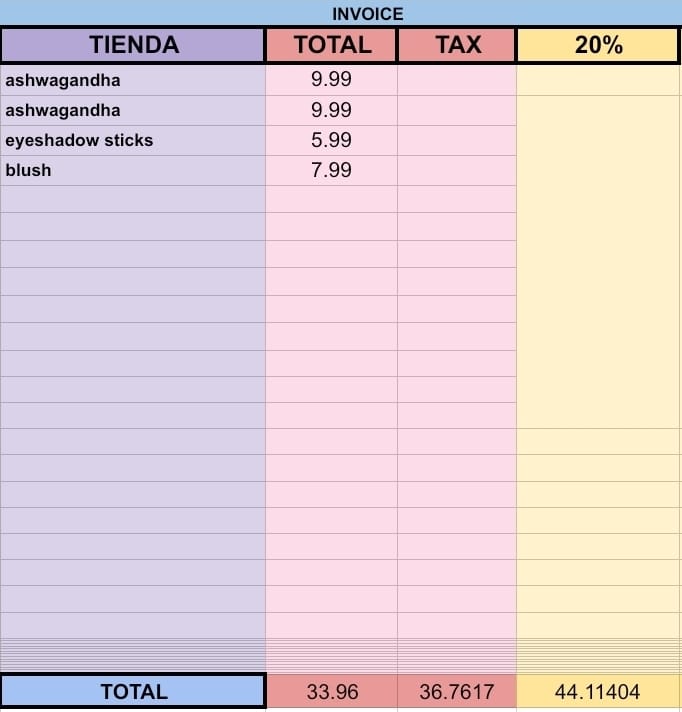This screenshot has width=682, height=712.
Task: Click the first 9.99 price cell
Action: pos(331,80)
